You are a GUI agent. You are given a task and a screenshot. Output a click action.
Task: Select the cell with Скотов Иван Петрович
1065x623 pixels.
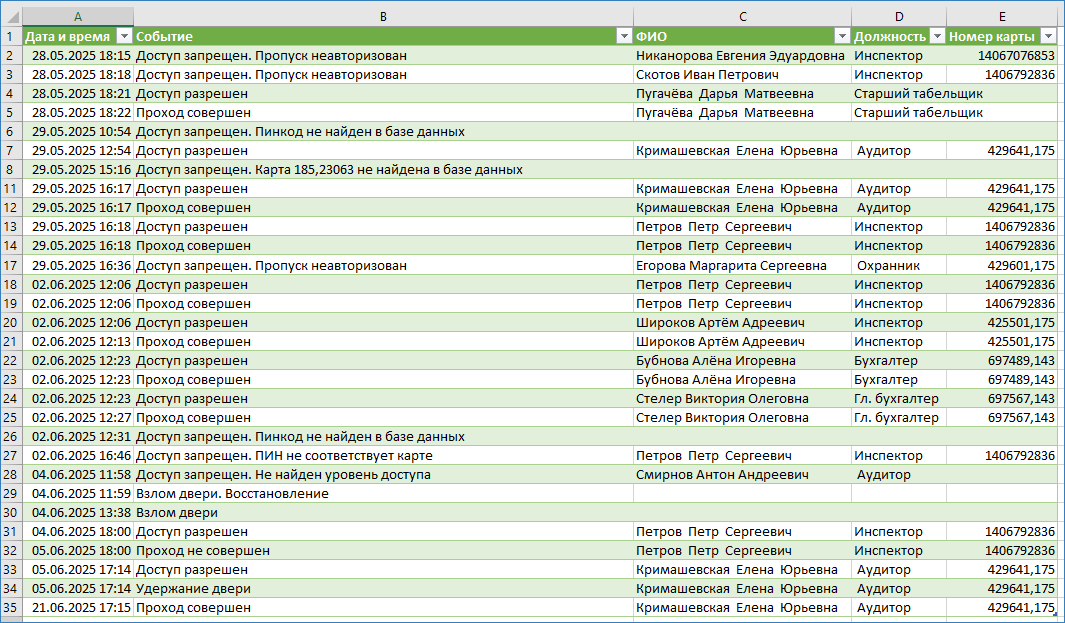pos(740,75)
